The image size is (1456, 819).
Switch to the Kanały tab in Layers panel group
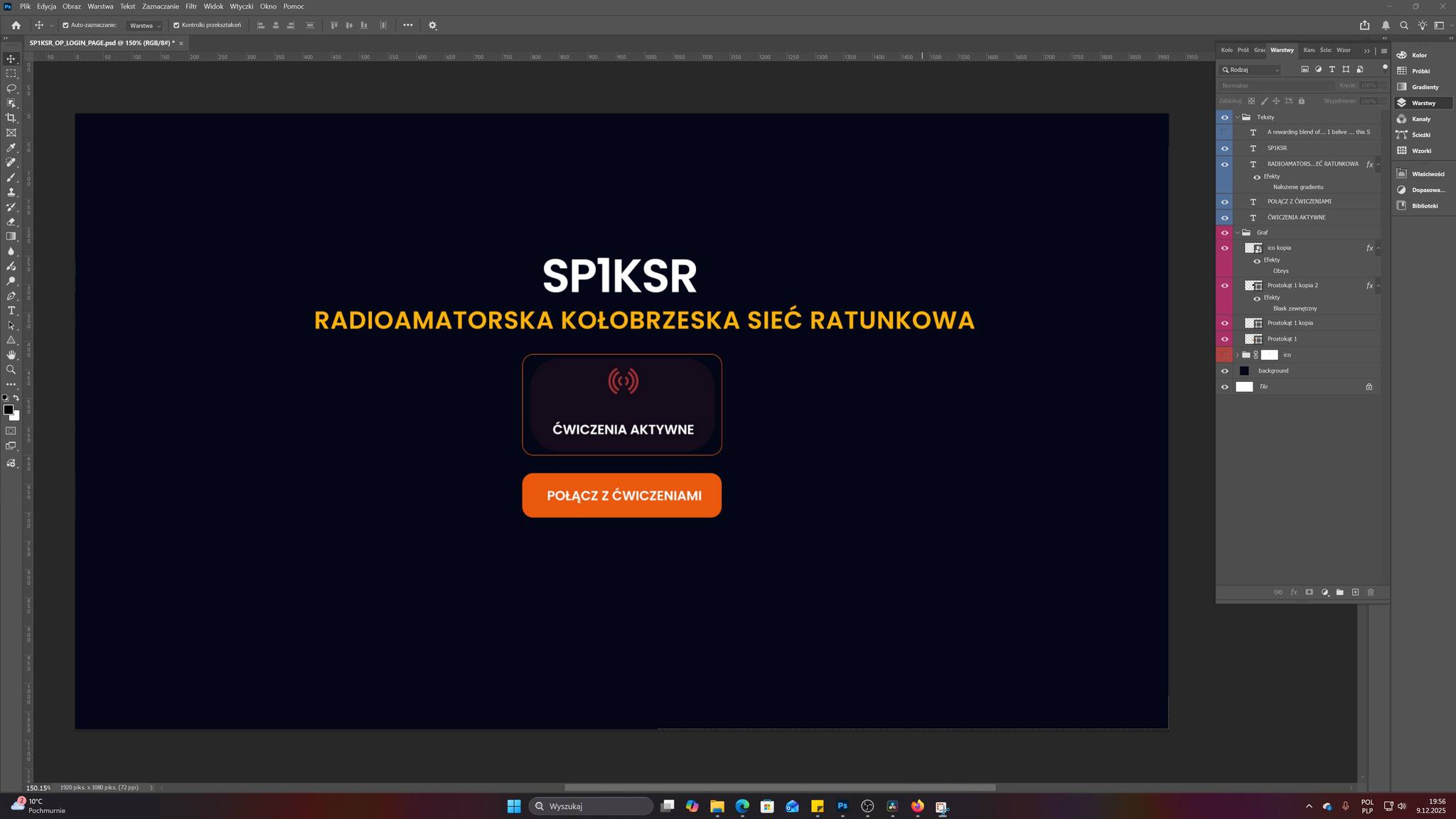click(x=1309, y=50)
